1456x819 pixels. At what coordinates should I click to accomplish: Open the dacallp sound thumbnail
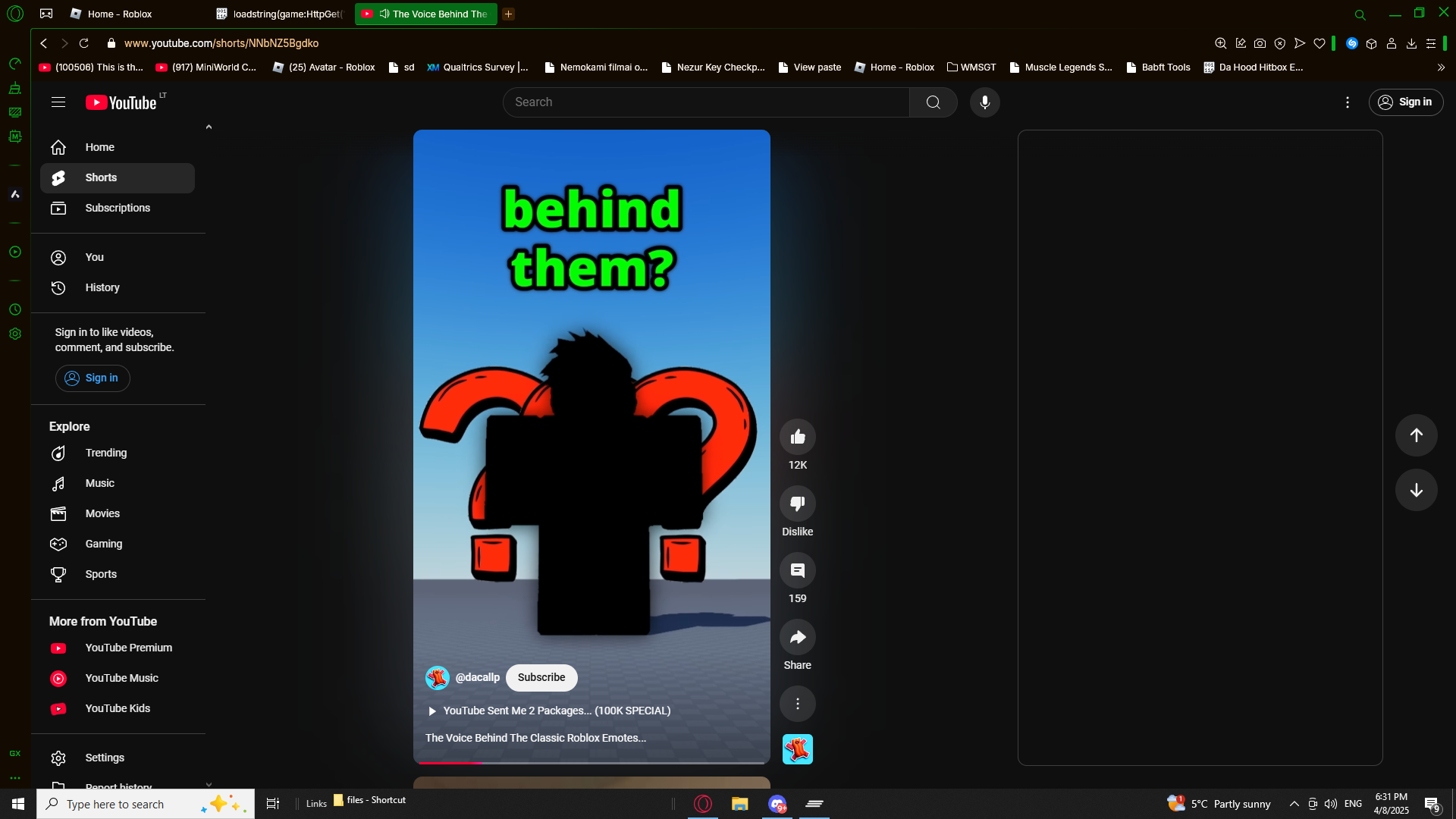pos(797,749)
